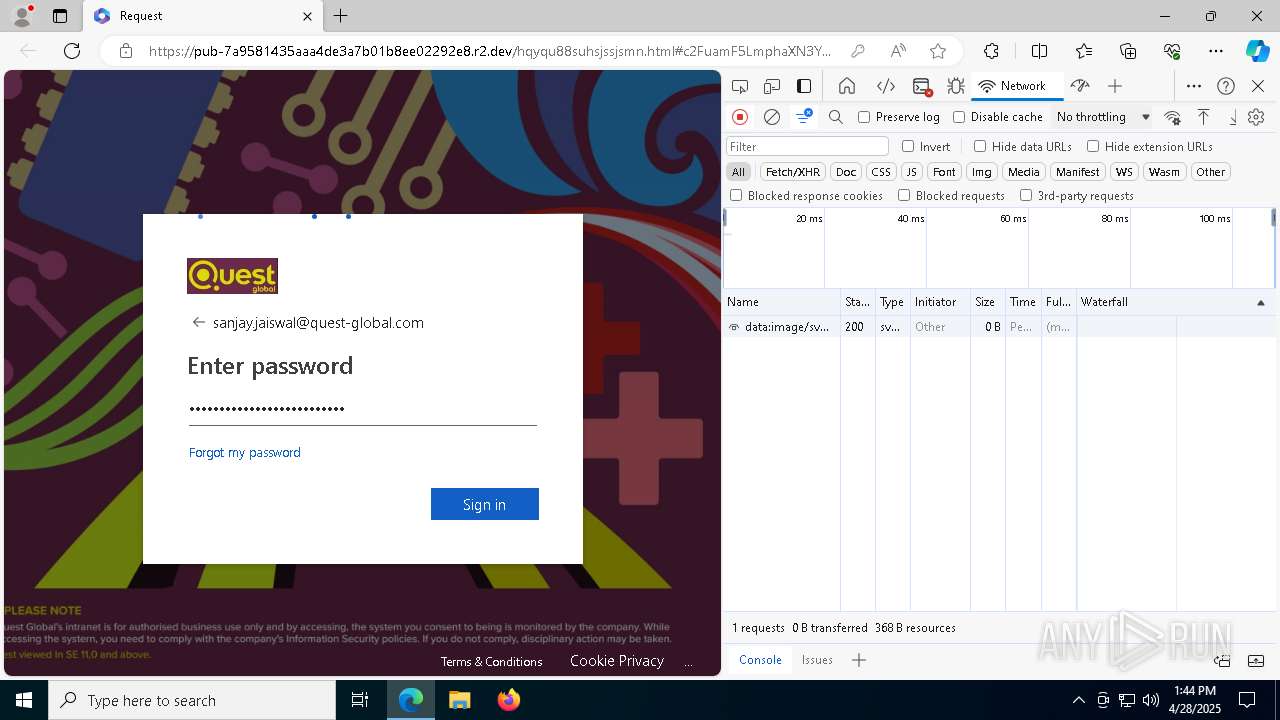Click the password input field
The width and height of the screenshot is (1280, 720).
click(x=363, y=408)
